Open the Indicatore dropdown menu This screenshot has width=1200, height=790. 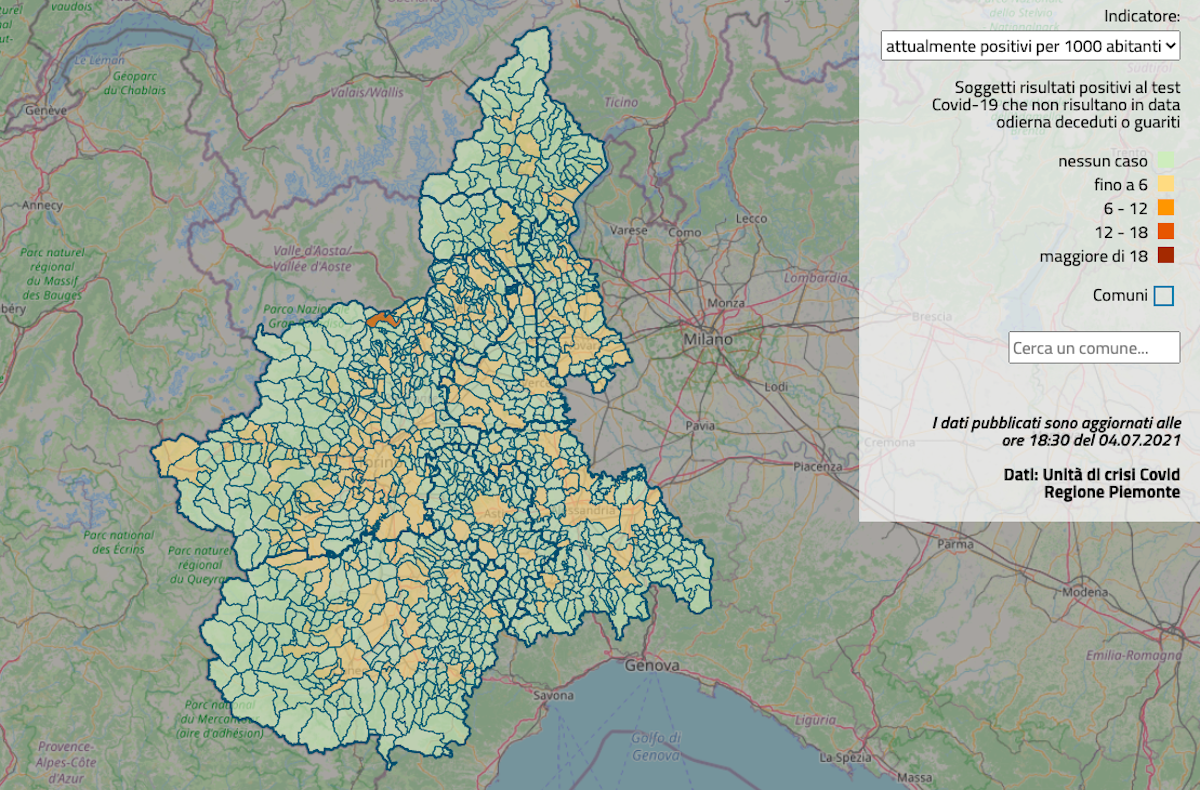pyautogui.click(x=1031, y=46)
